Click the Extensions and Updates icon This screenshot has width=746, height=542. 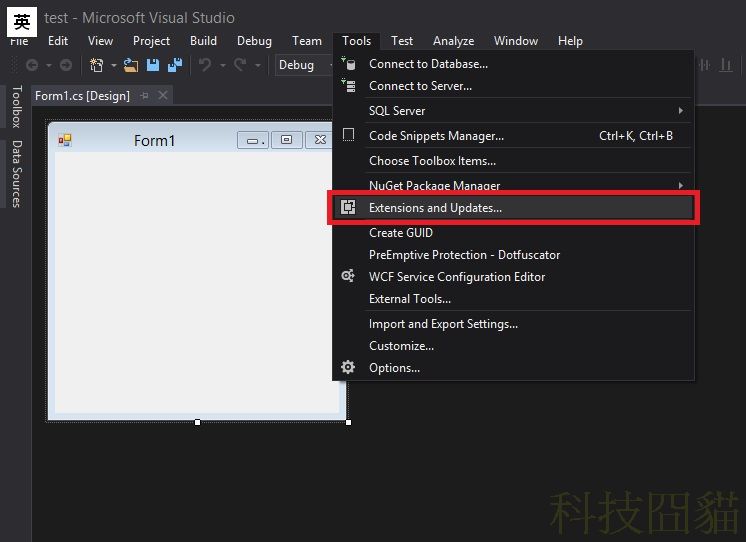(x=348, y=207)
